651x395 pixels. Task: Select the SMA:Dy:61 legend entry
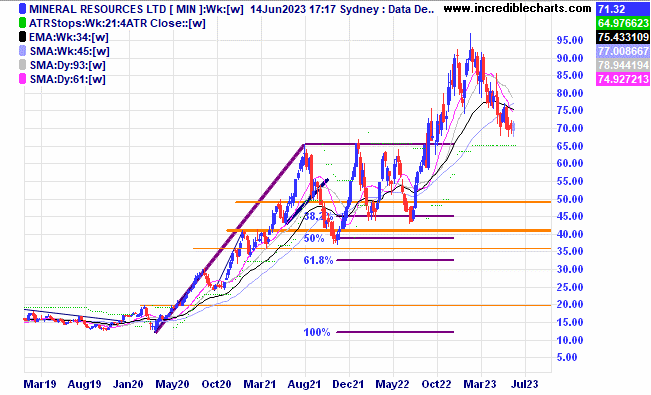68,79
